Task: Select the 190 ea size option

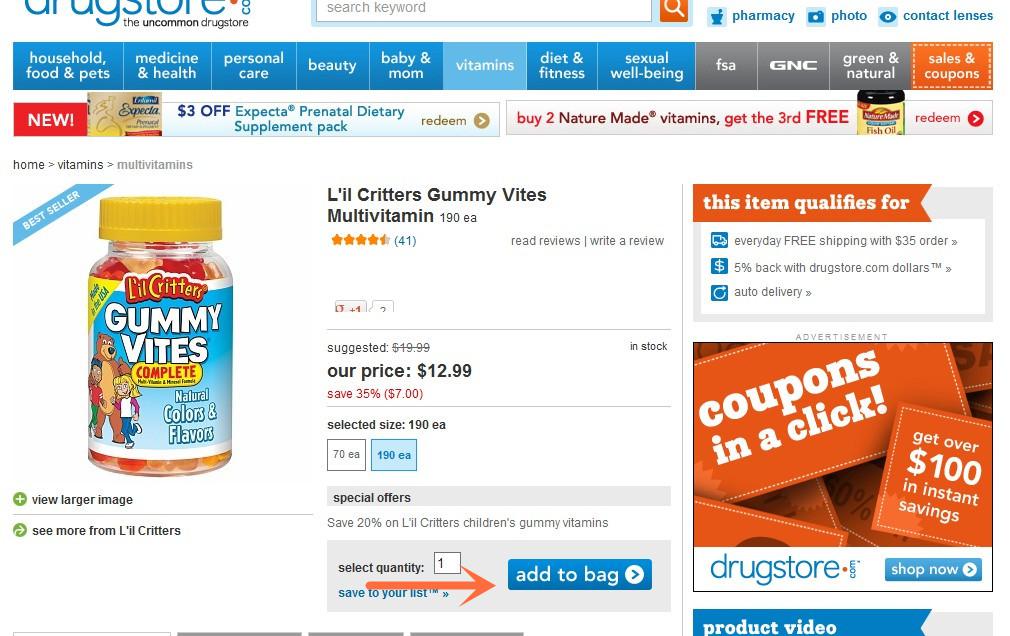Action: (394, 455)
